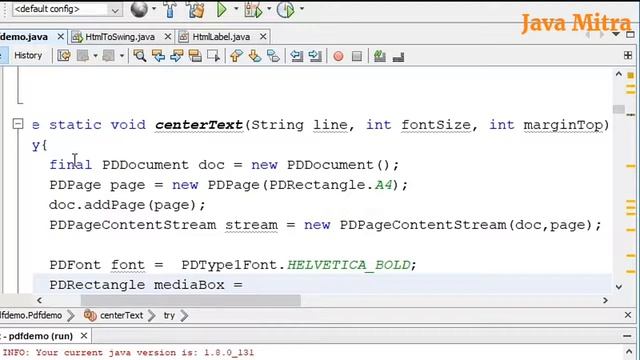Close the demo.java tab
Image resolution: width=640 pixels, height=360 pixels.
pos(60,37)
